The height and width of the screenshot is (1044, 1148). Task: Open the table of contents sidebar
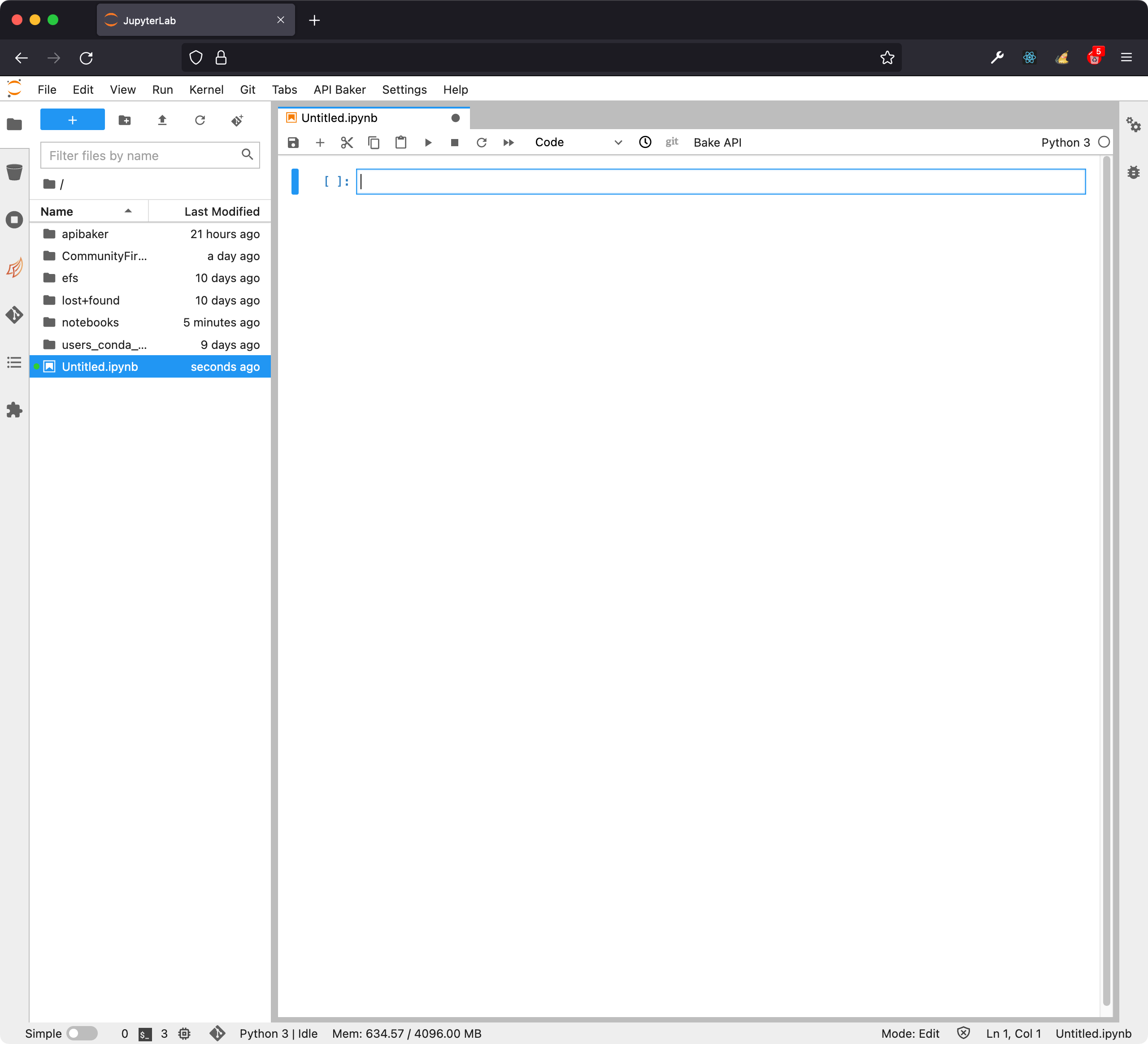(x=14, y=362)
